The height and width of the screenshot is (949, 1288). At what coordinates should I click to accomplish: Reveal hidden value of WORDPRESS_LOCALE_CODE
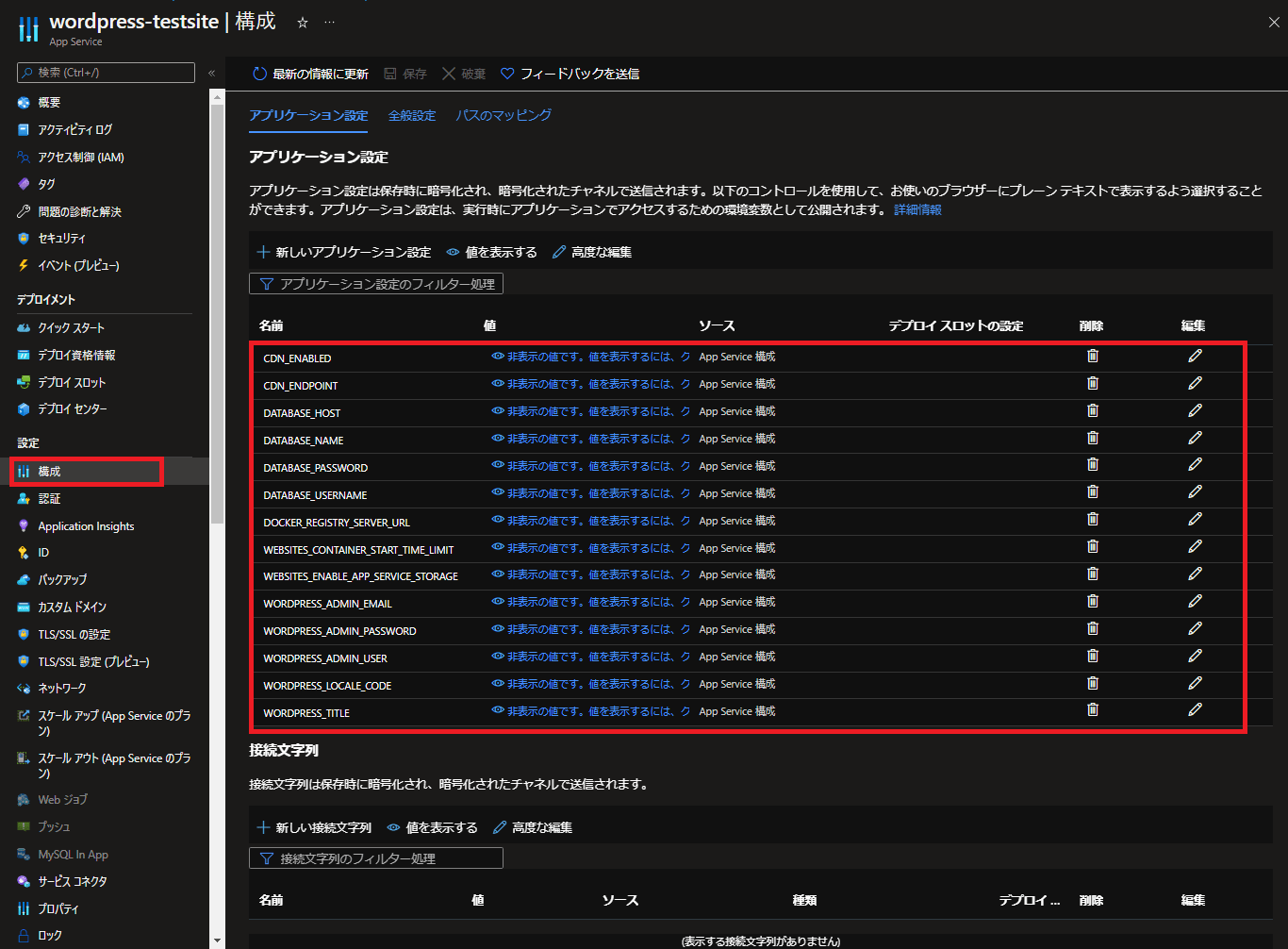coord(591,685)
